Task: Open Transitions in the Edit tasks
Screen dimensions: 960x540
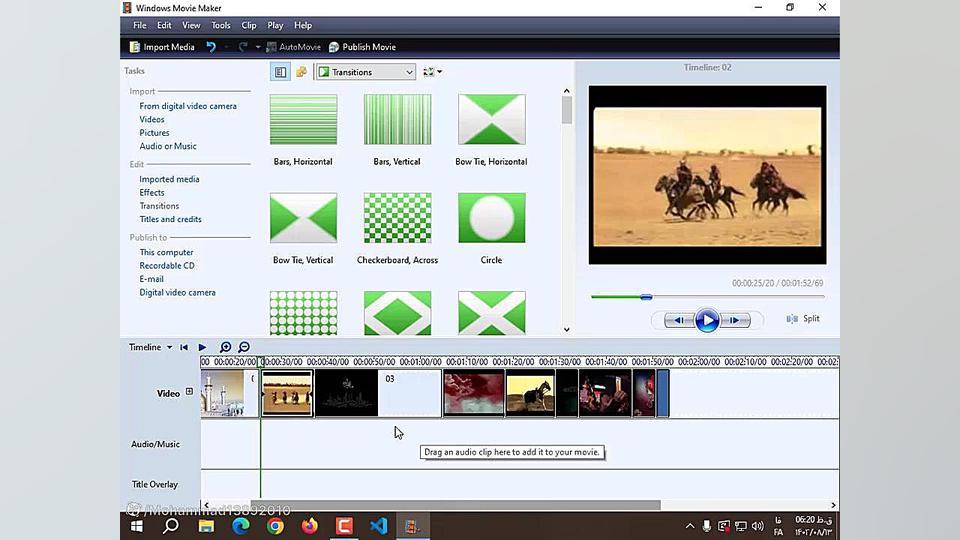Action: [x=159, y=206]
